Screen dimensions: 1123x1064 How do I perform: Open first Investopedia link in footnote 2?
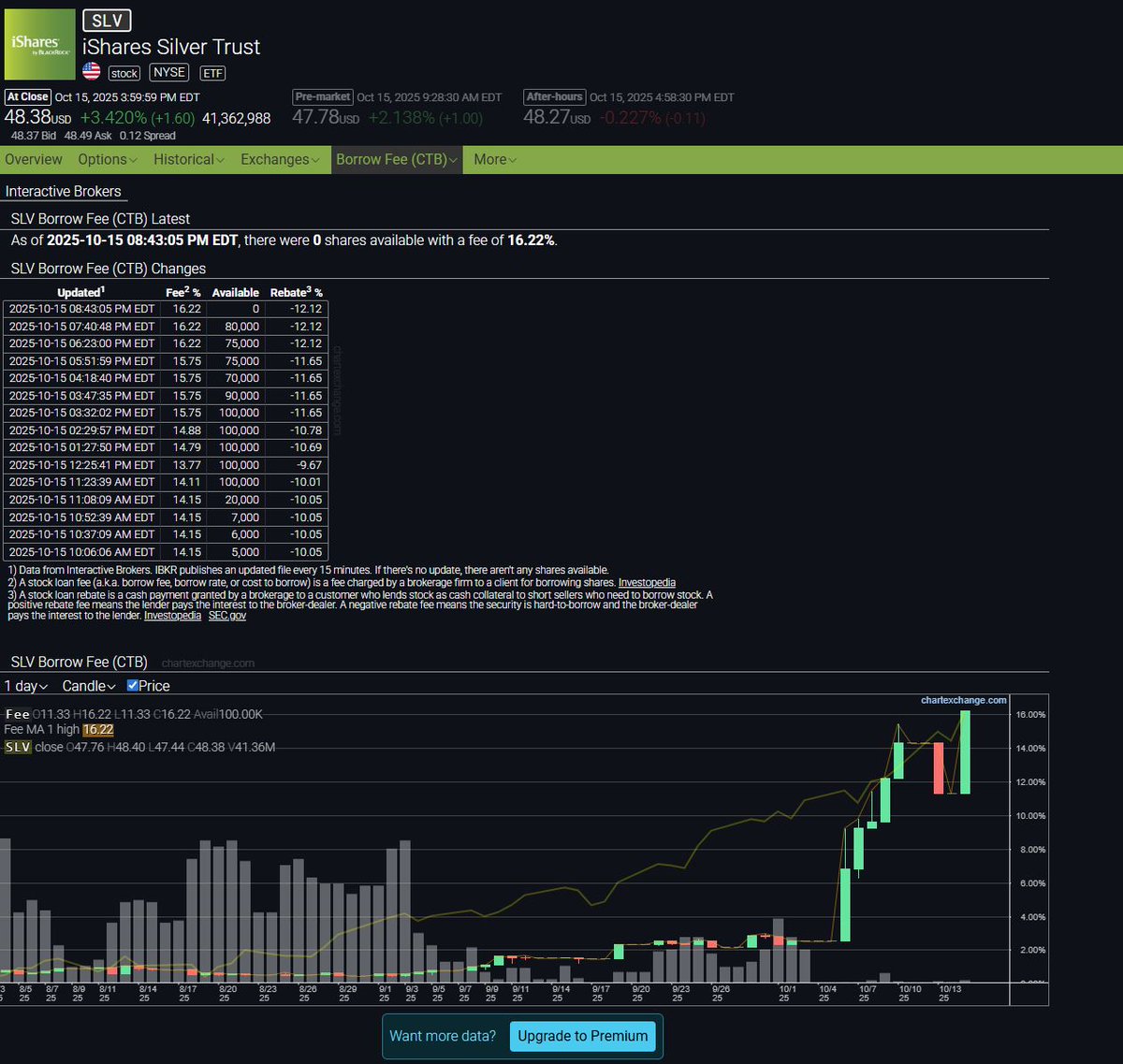click(647, 582)
